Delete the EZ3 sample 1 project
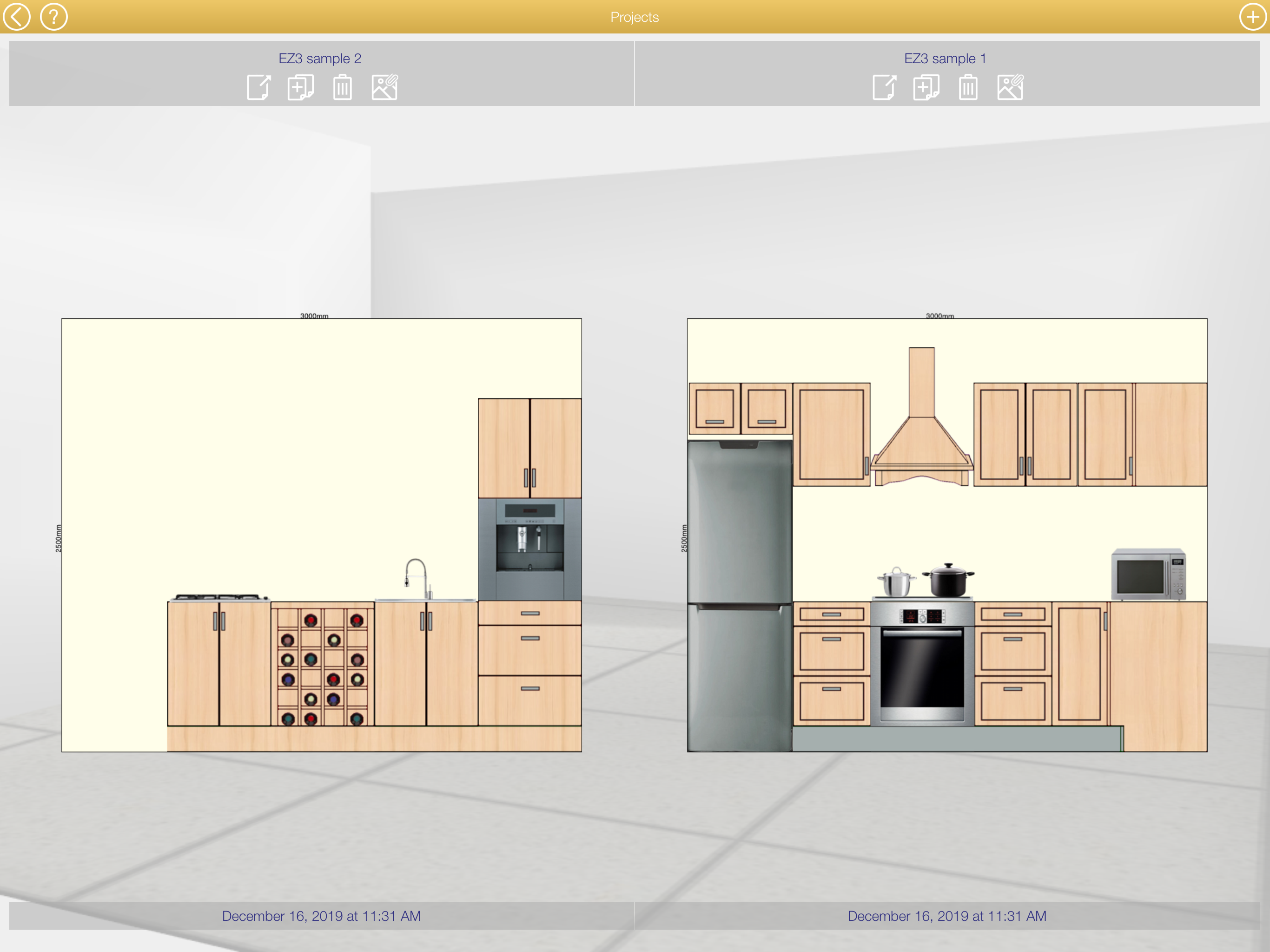The height and width of the screenshot is (952, 1270). [968, 88]
